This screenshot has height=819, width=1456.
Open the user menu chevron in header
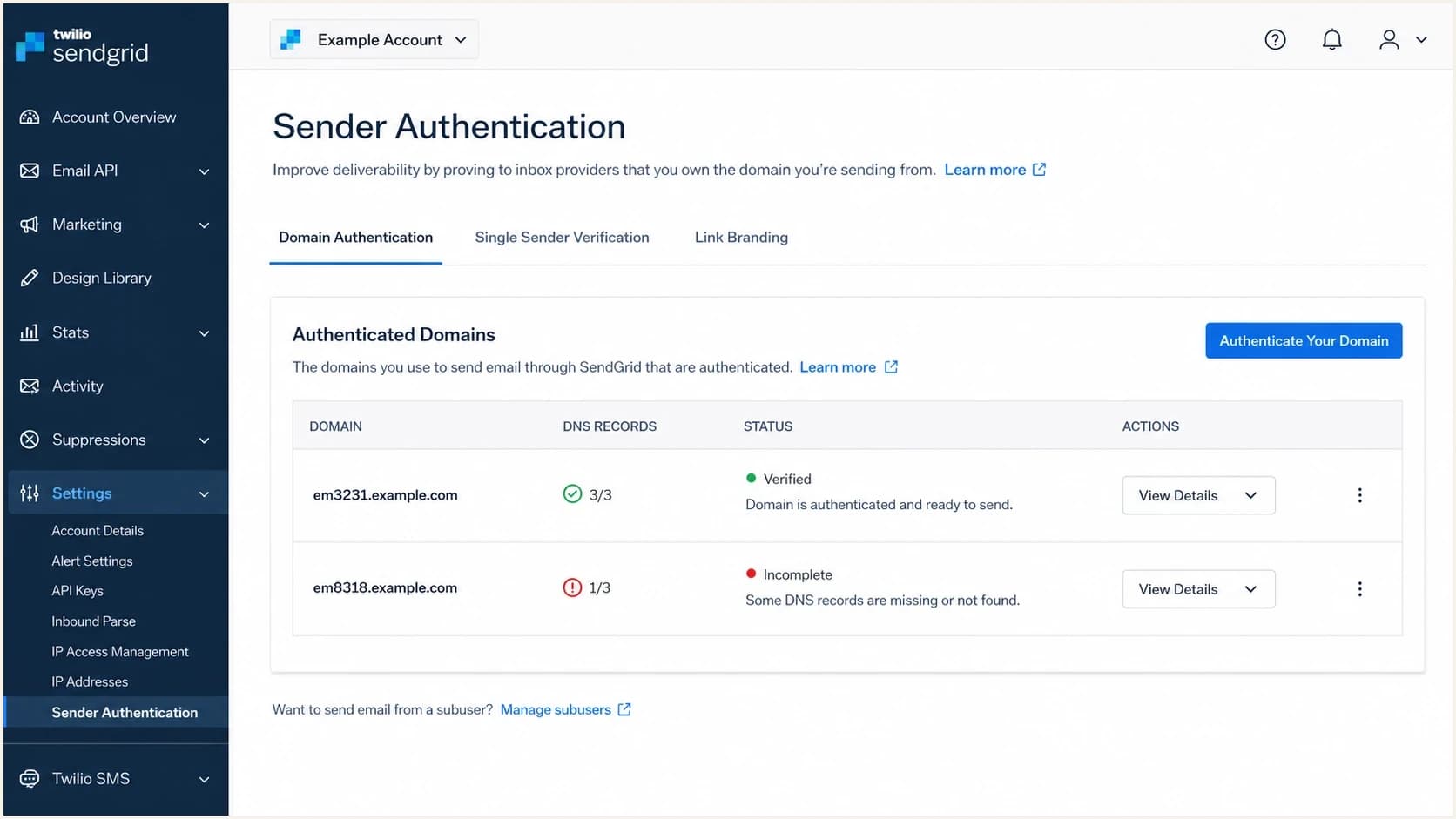1421,40
